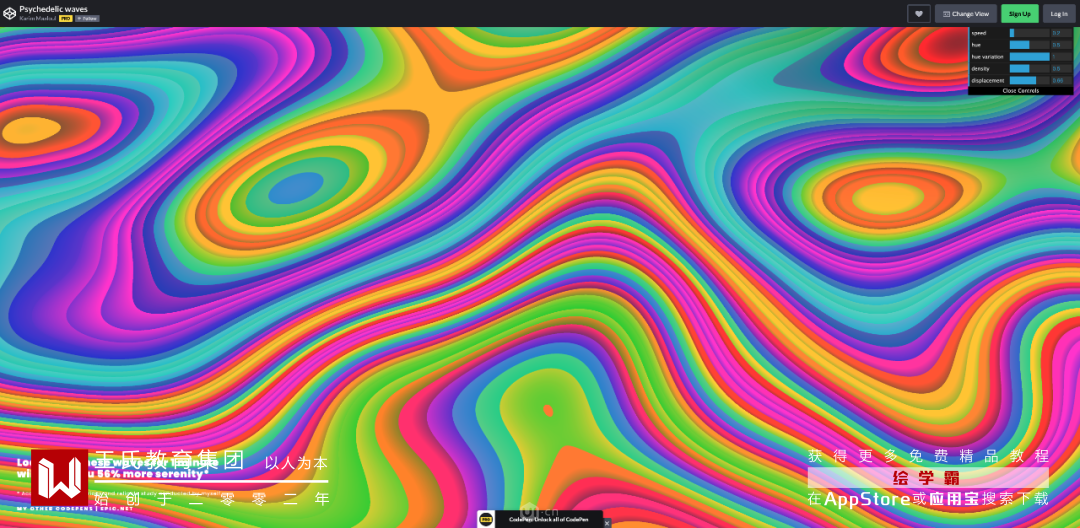Image resolution: width=1080 pixels, height=528 pixels.
Task: Click the PRO badge in the bottom banner
Action: point(486,520)
